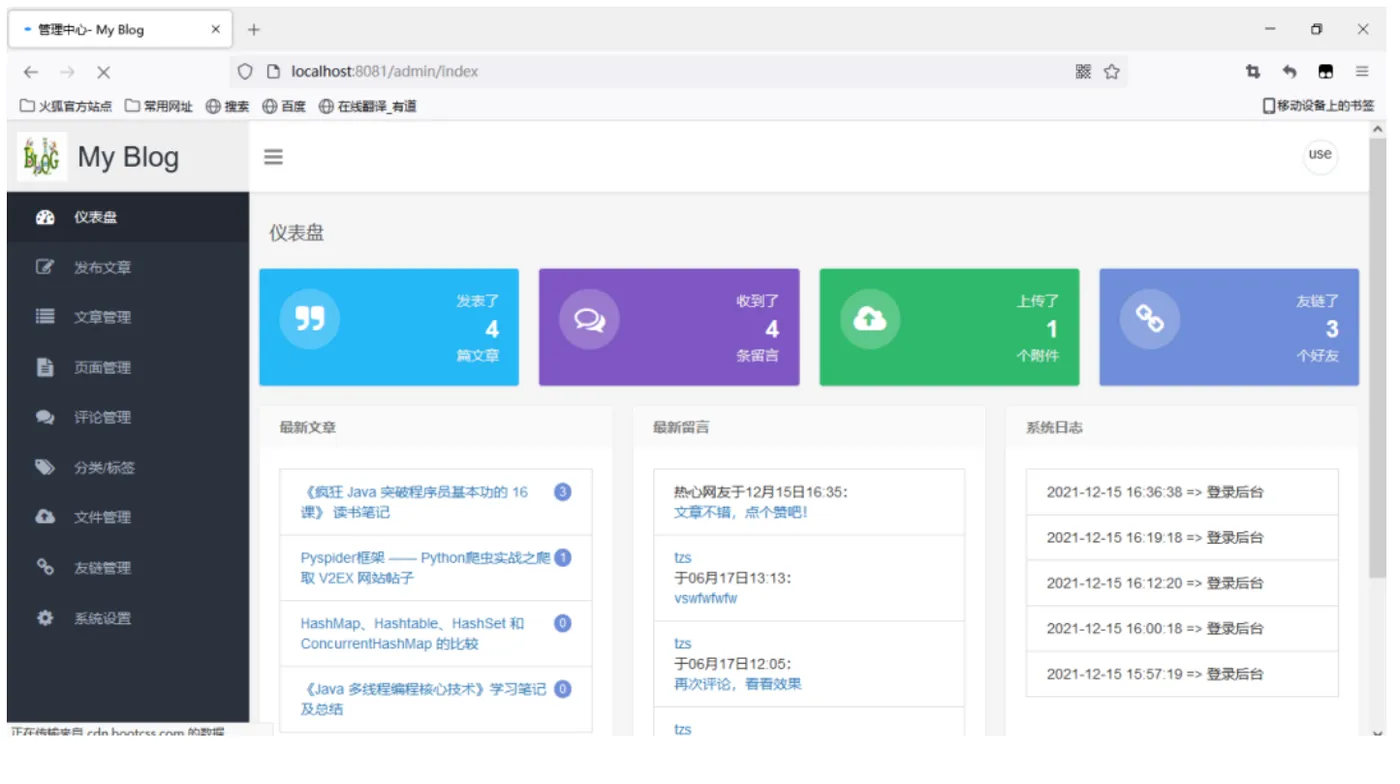1400x784 pixels.
Task: Open 分类/标签 in the sidebar
Action: [128, 467]
